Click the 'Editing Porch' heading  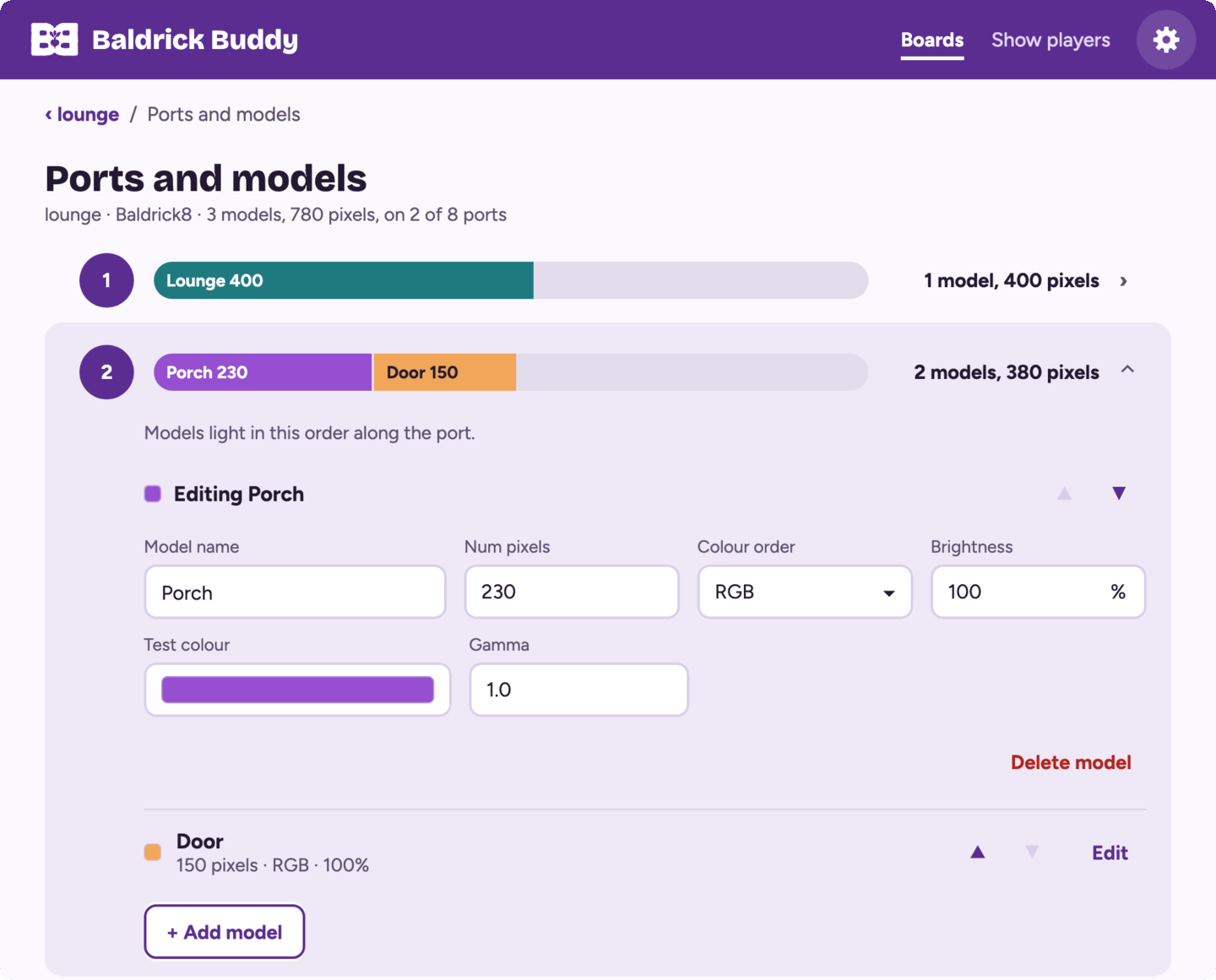(239, 494)
